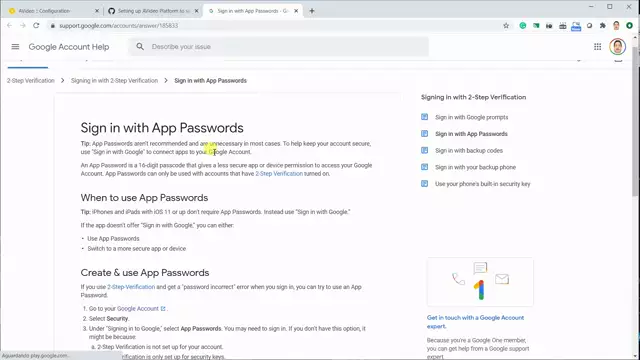Click the blue highlighted extension icon

pyautogui.click(x=576, y=26)
